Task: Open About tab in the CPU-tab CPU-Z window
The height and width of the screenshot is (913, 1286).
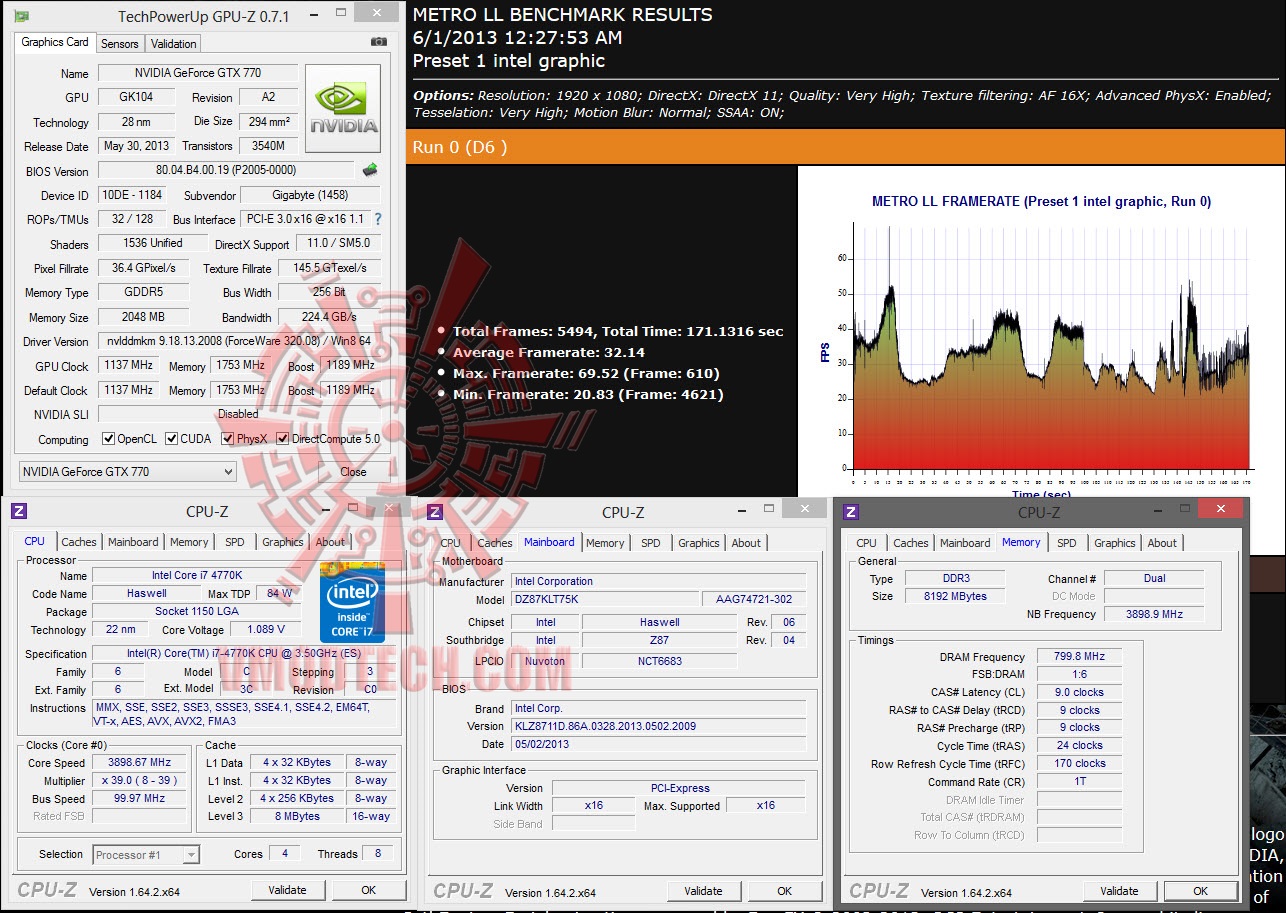Action: point(330,542)
